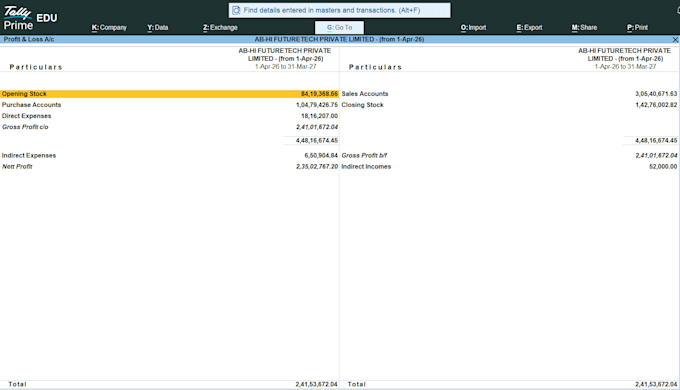Screen dimensions: 680x390
Task: Click the right Total amount 2,41,53,672.04
Action: (656, 384)
